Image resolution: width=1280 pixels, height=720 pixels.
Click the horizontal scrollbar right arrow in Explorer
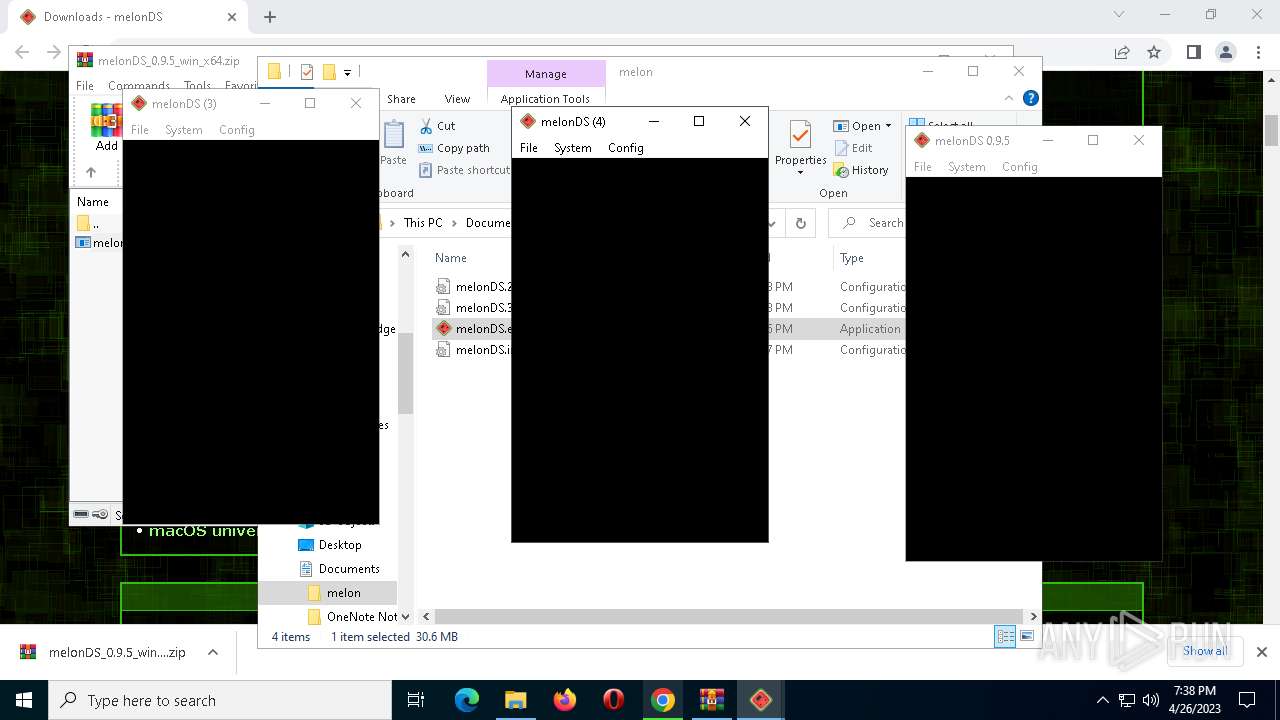[1034, 617]
